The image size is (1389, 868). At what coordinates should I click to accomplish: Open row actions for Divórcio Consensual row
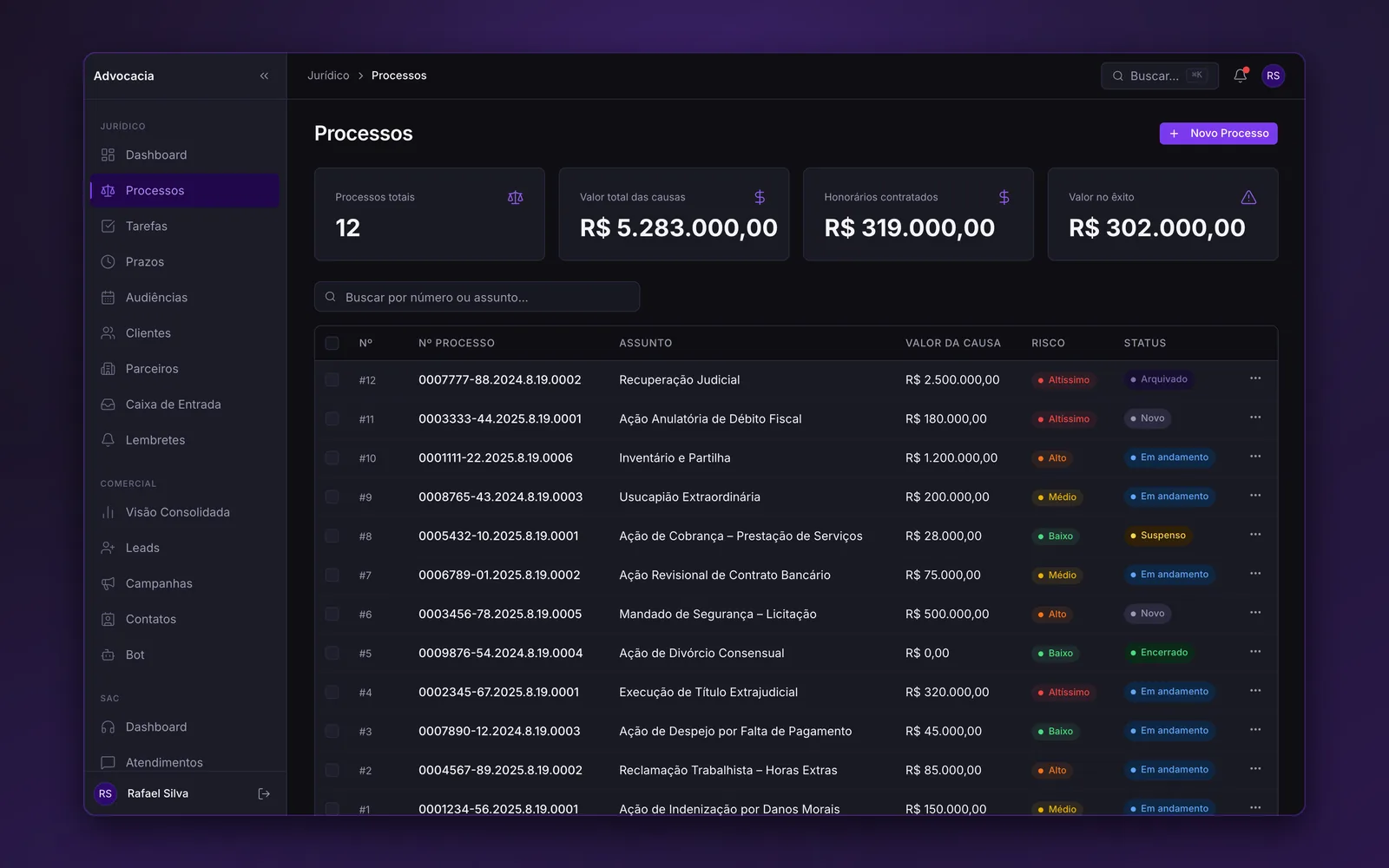pyautogui.click(x=1255, y=652)
